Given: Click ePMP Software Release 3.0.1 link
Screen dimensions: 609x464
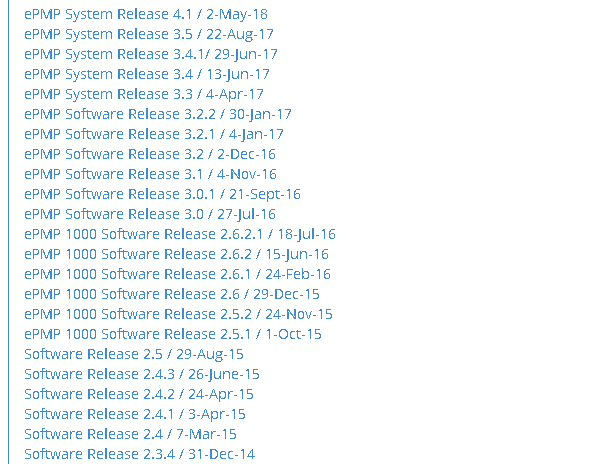Looking at the screenshot, I should click(x=162, y=194).
